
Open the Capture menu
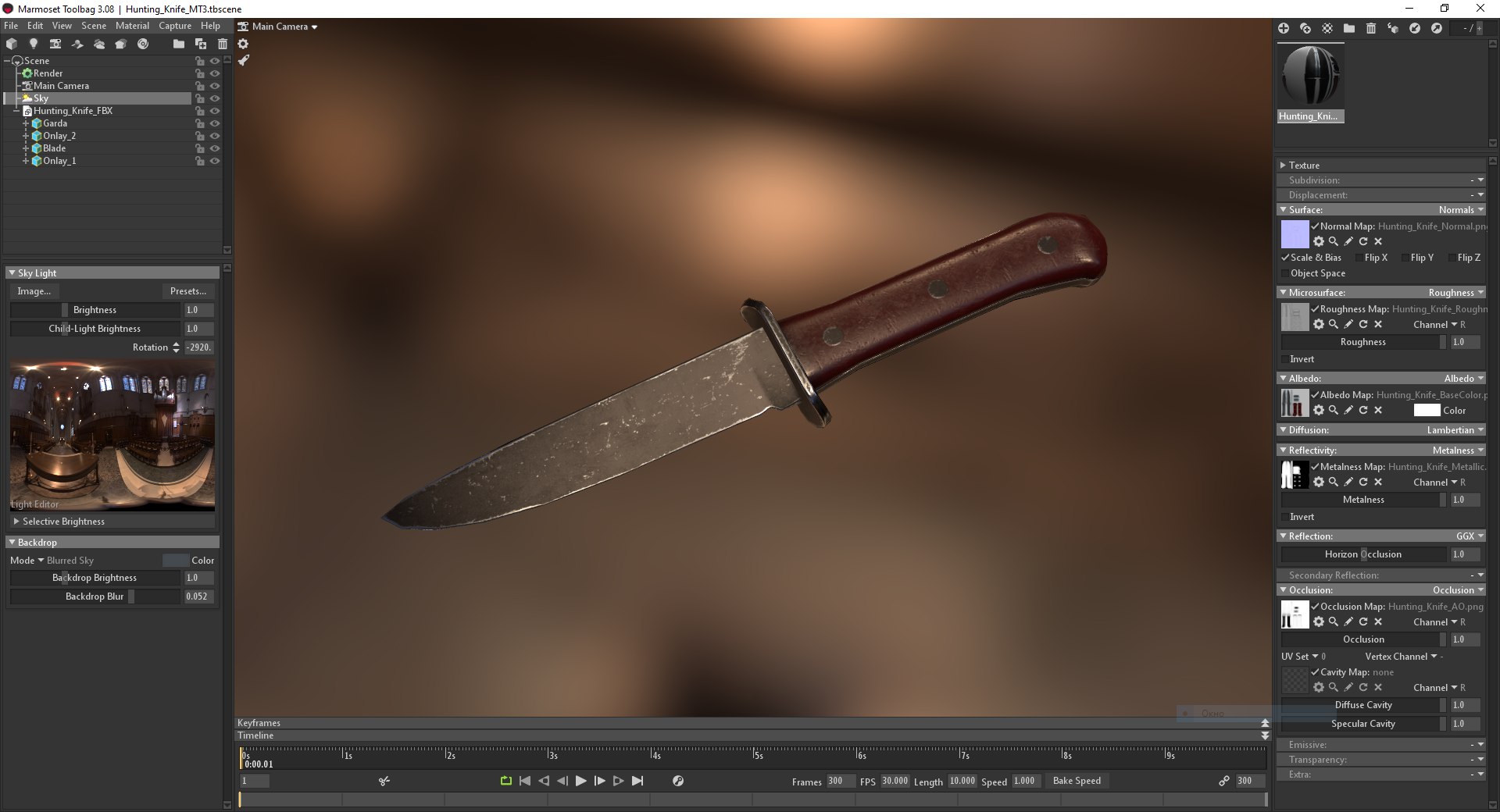(175, 26)
